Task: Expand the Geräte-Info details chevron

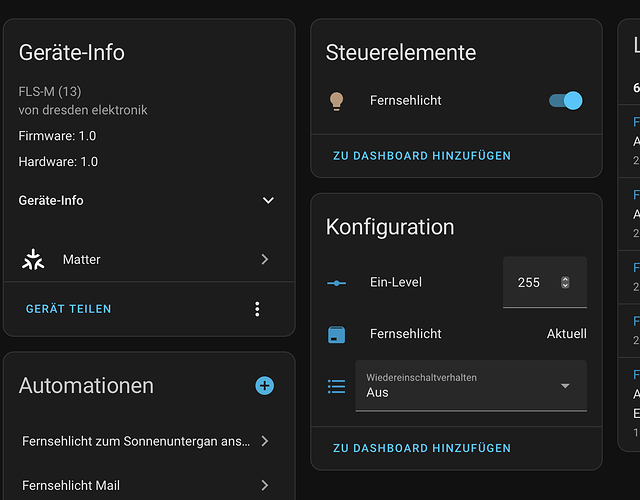Action: [268, 200]
